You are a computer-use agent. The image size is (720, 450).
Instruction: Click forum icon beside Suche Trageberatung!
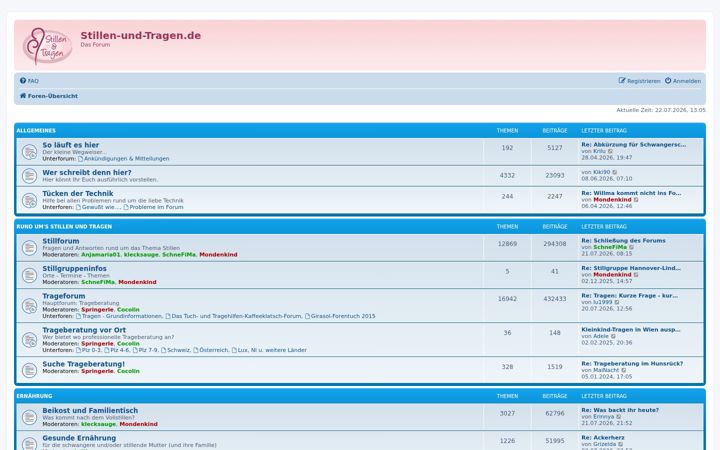pyautogui.click(x=29, y=370)
